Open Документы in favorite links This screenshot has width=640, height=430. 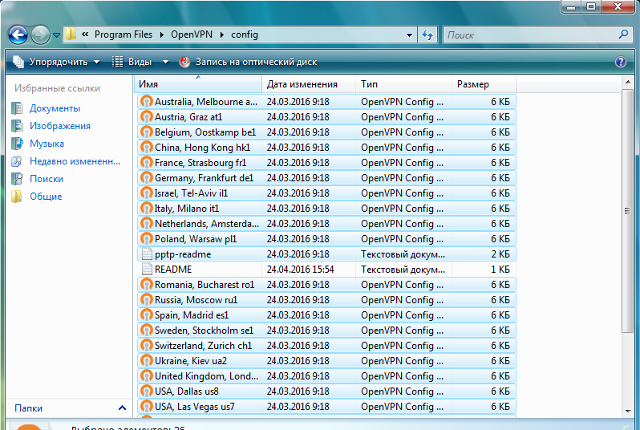(55, 109)
